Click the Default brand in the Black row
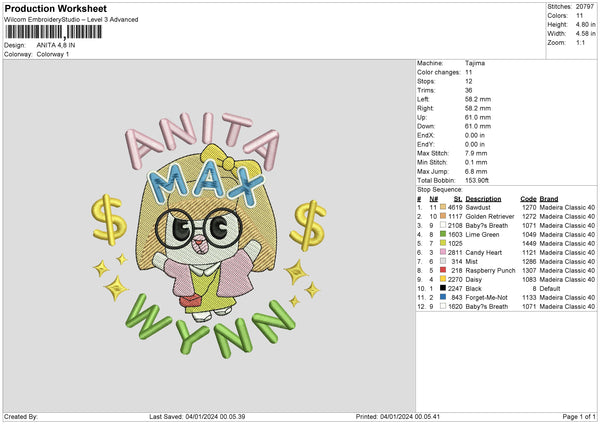 point(550,289)
